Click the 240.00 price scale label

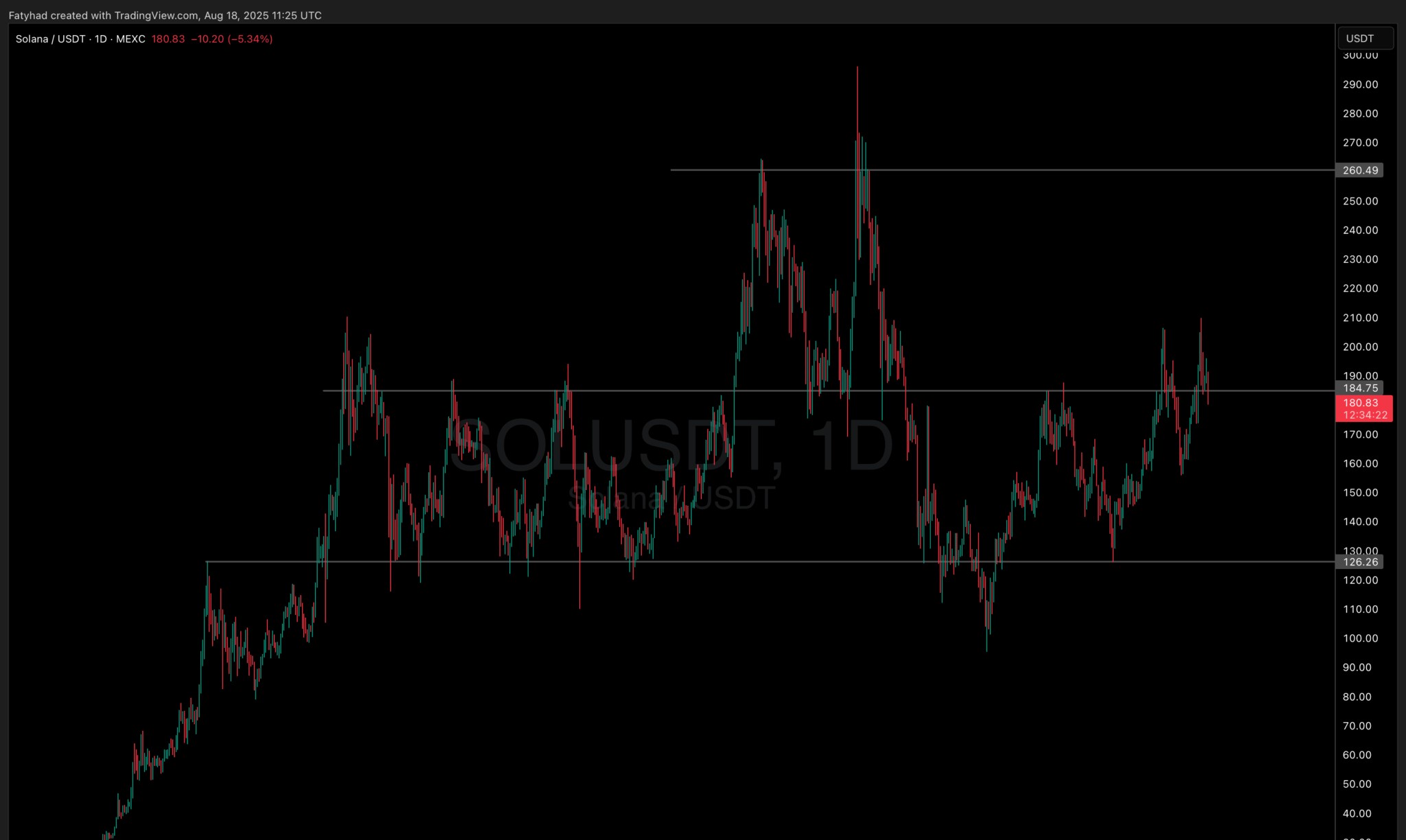(1360, 230)
